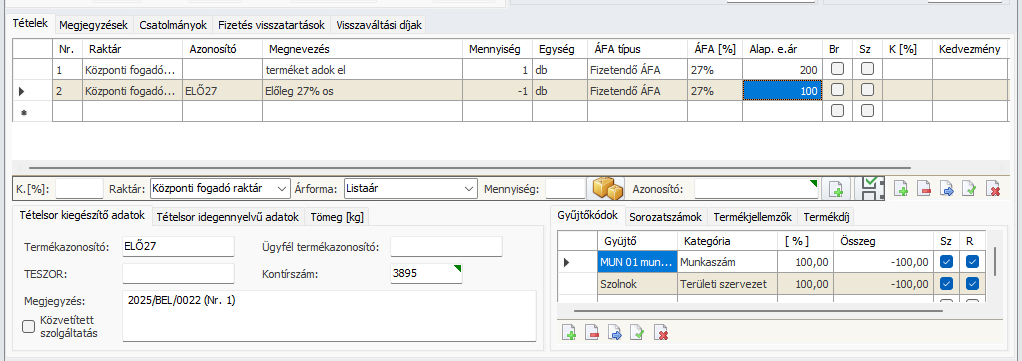Select the Tételsor kiegészítő adatok tab
Screen dimensions: 1022x361
pos(81,216)
